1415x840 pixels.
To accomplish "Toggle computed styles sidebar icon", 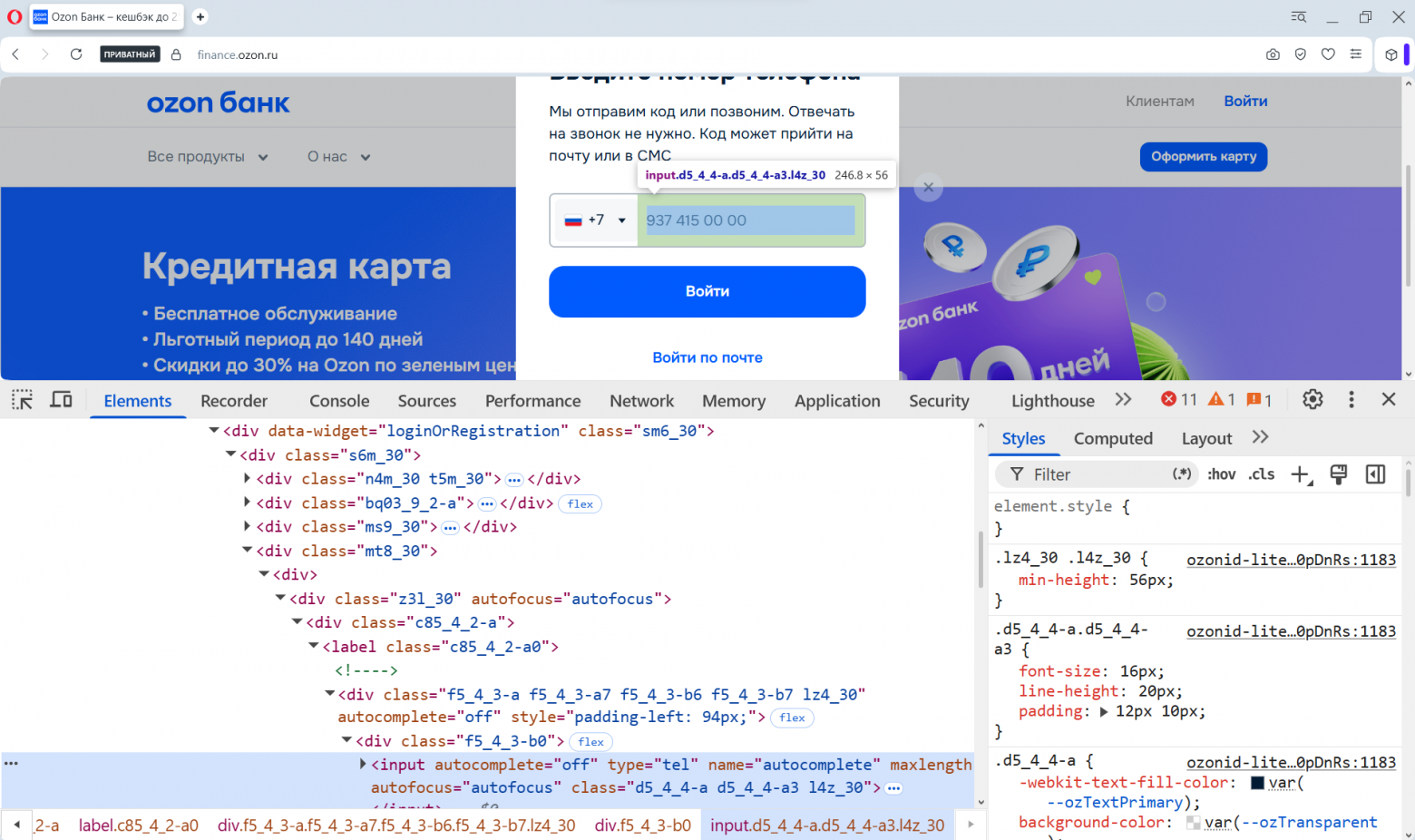I will (x=1375, y=474).
